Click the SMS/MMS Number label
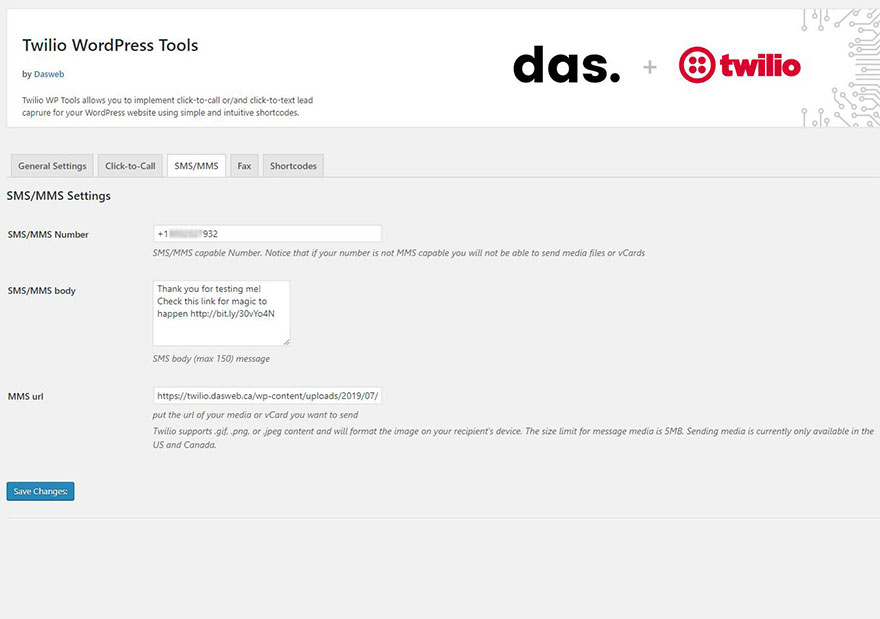 48,235
